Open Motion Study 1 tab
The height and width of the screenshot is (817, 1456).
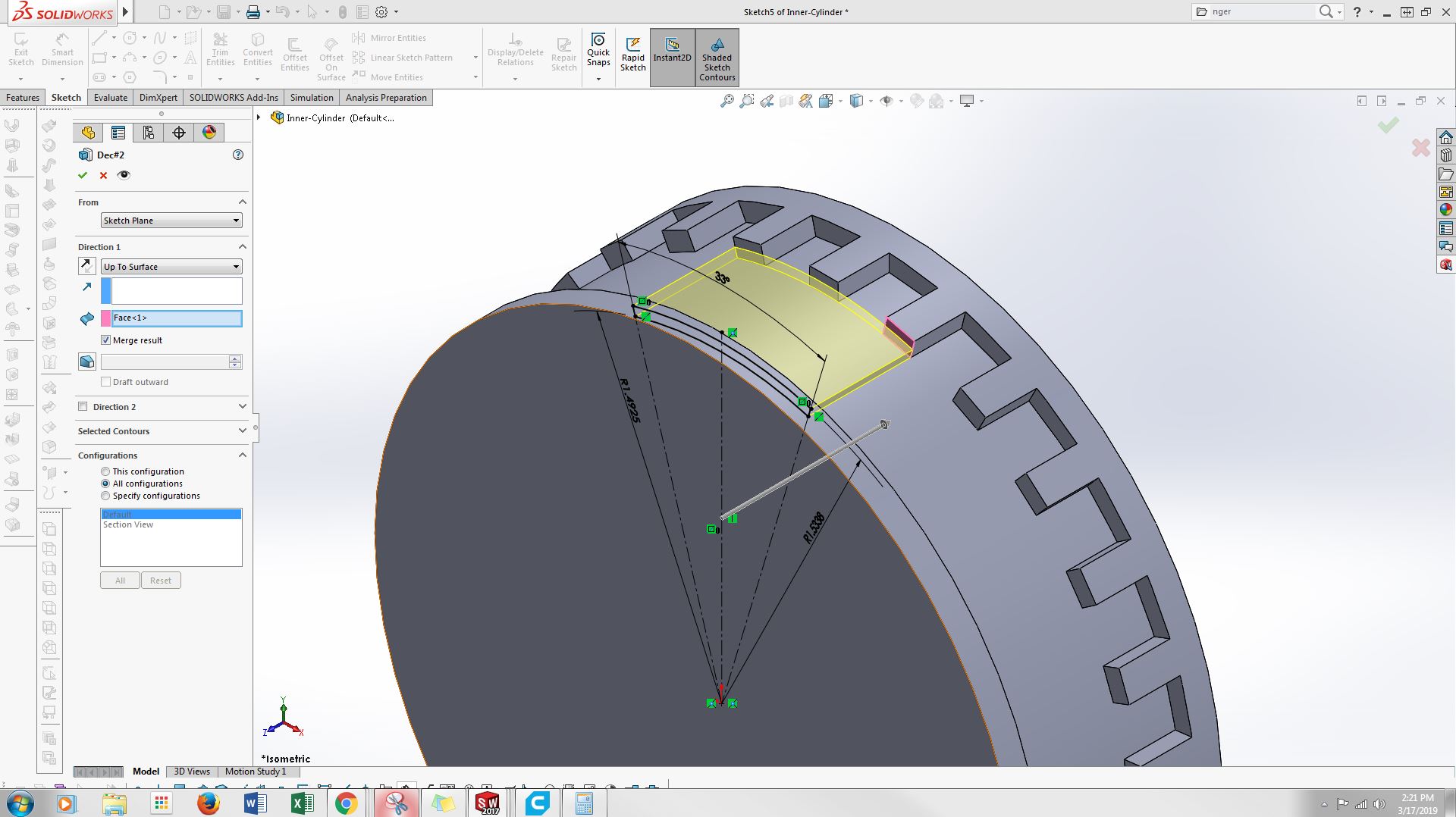click(256, 772)
